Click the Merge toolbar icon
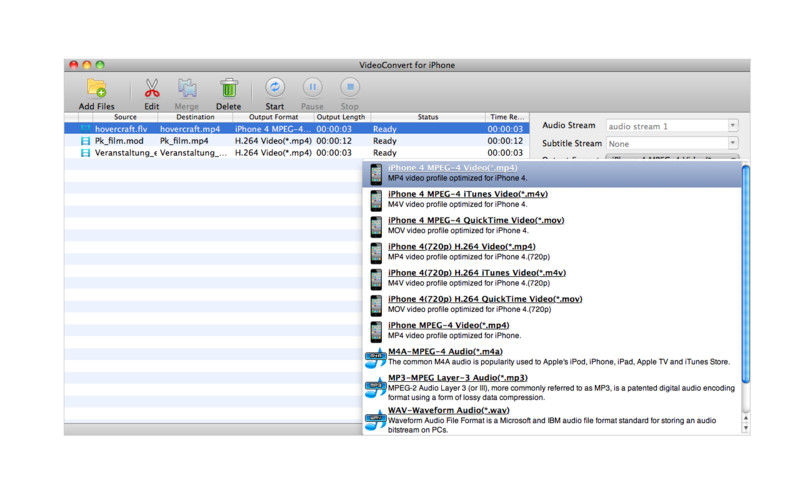This screenshot has width=800, height=500. [187, 88]
